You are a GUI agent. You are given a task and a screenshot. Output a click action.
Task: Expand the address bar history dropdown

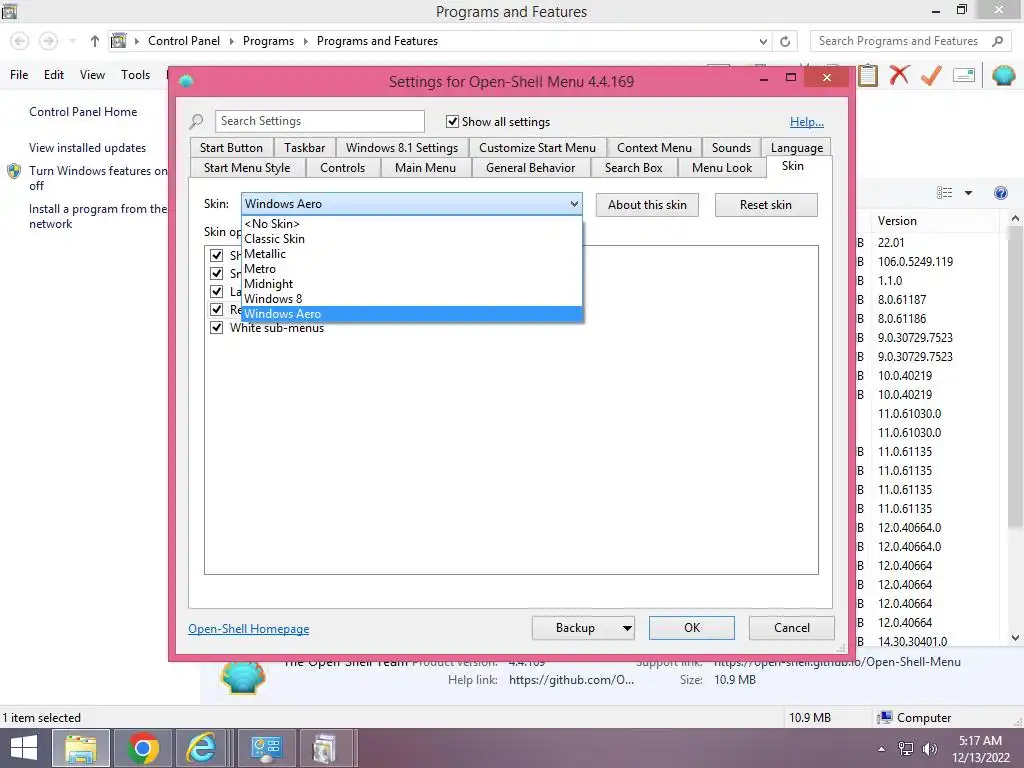coord(763,41)
